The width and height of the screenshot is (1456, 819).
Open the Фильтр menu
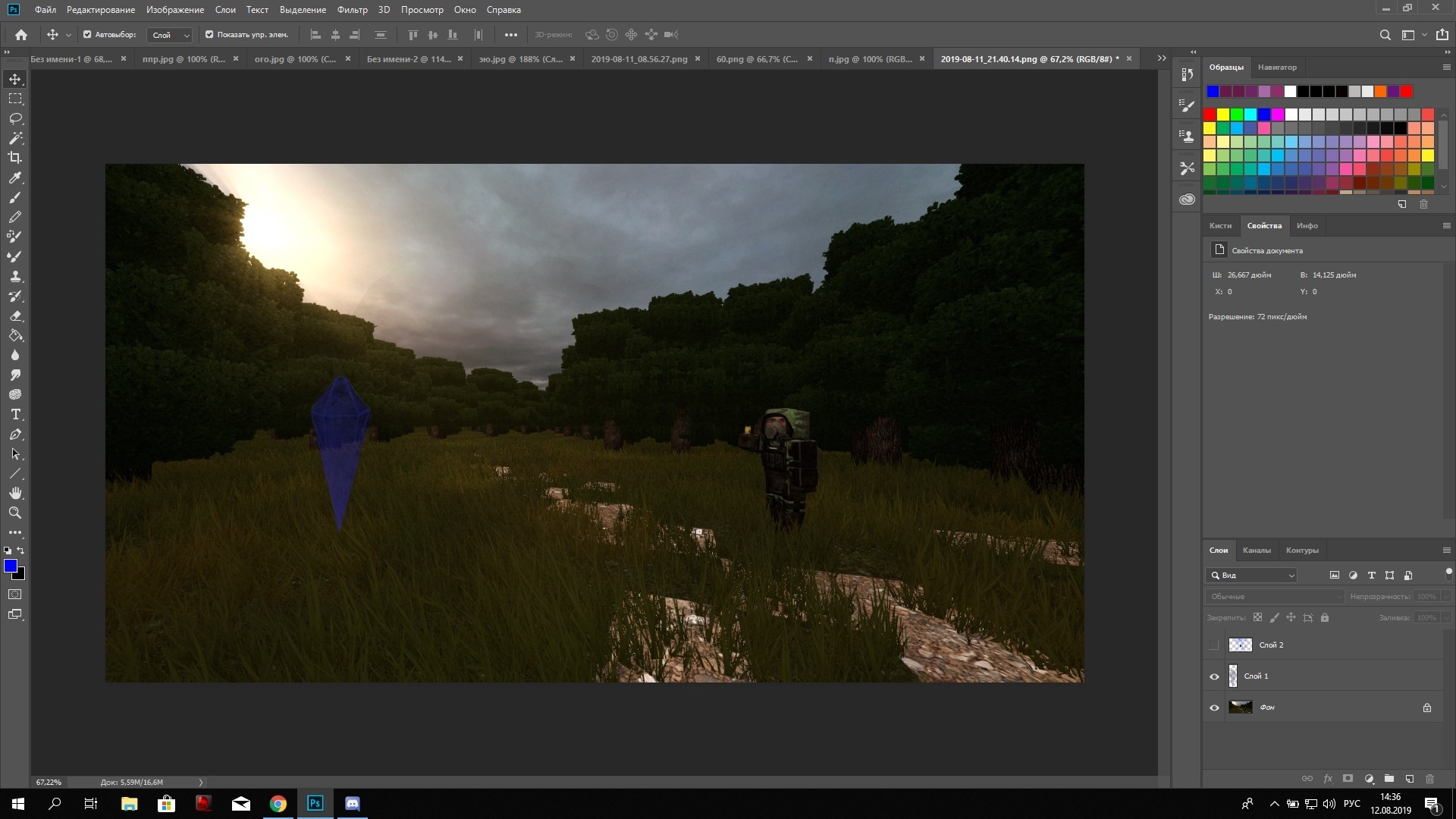(x=352, y=10)
